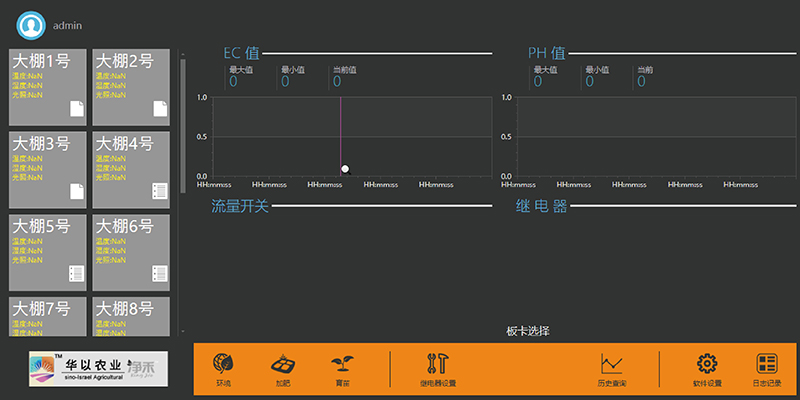Click the EC 当前值 value
This screenshot has height=400, width=800.
point(337,82)
